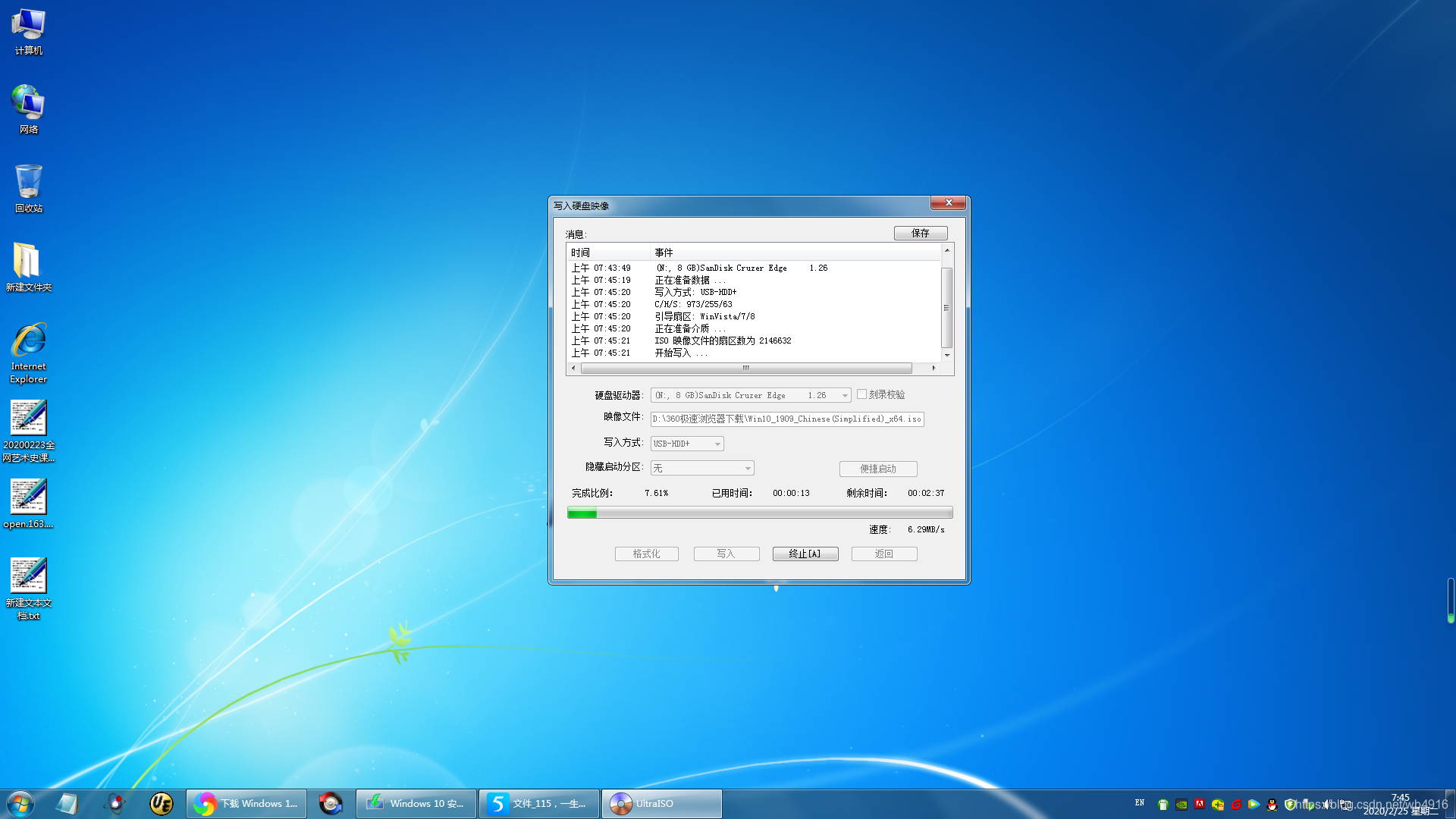Click the 格式化 button
Screen dimensions: 1456x819
click(x=647, y=554)
